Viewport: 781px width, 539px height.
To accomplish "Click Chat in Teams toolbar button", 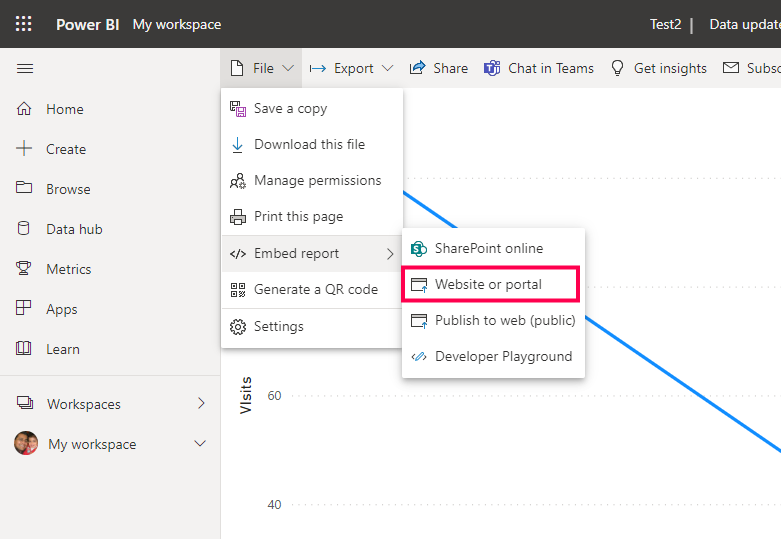I will 539,68.
